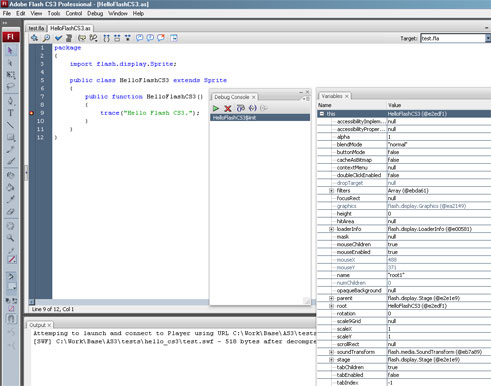491x386 pixels.
Task: Click the Check syntax checkmark icon
Action: (x=58, y=38)
